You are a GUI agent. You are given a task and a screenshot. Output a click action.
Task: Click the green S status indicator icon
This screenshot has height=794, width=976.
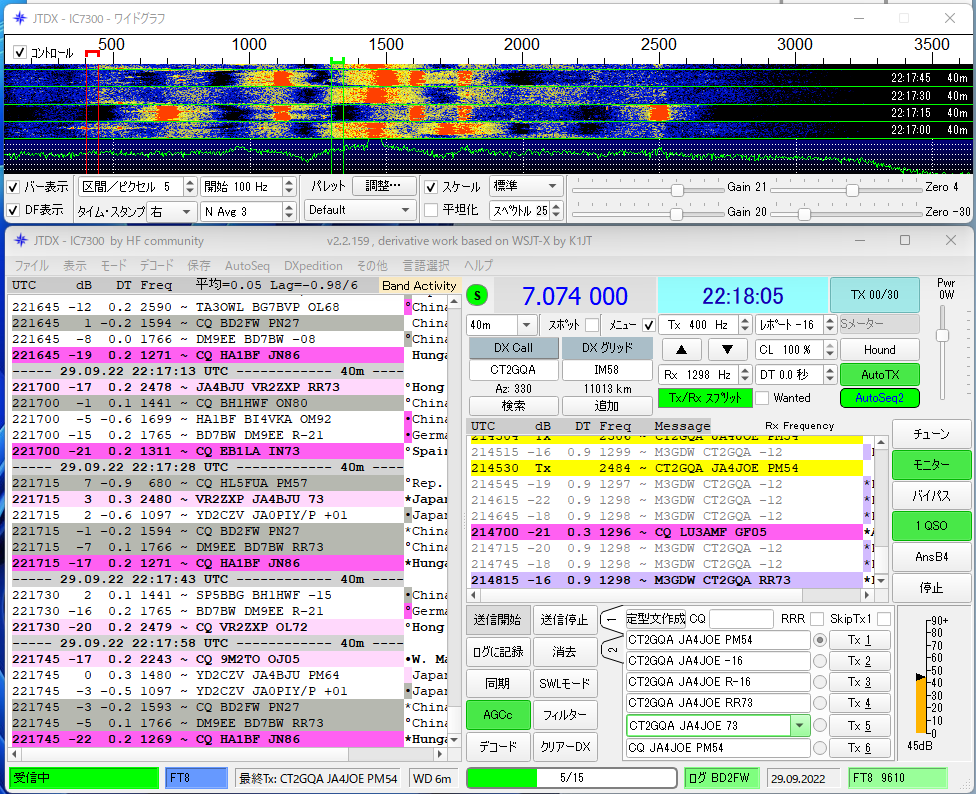[x=478, y=295]
